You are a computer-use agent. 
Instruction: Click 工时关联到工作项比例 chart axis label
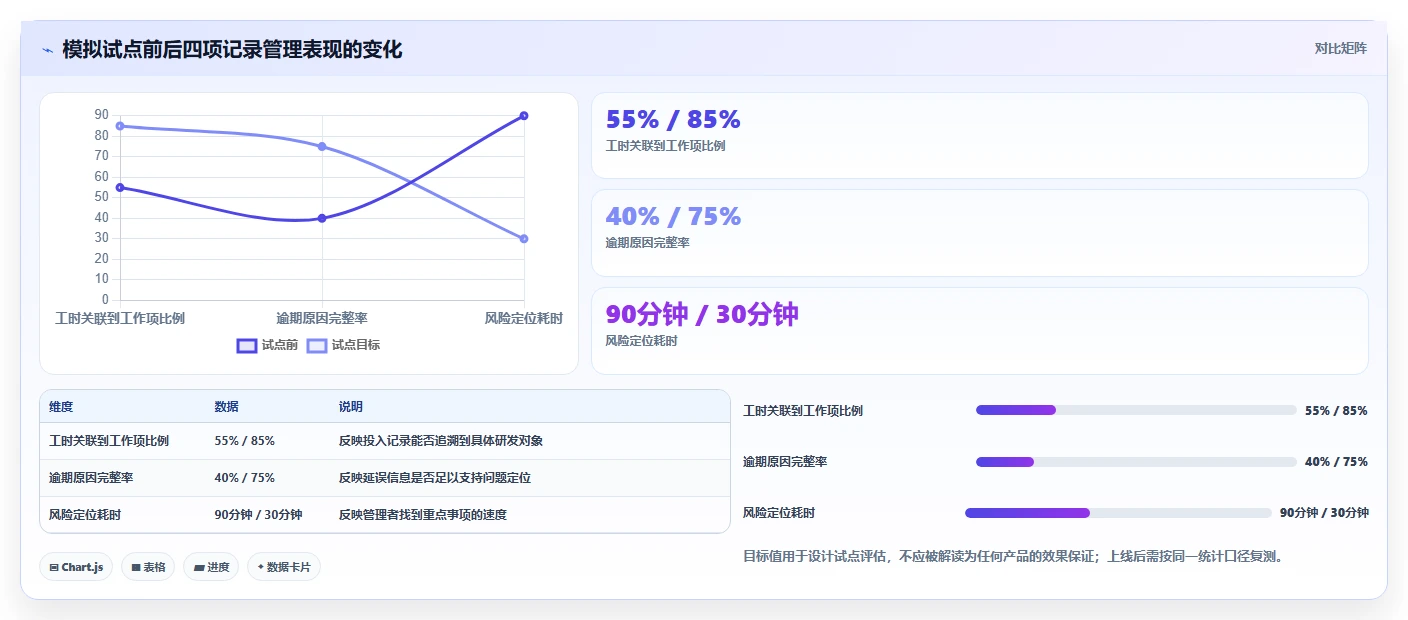pyautogui.click(x=120, y=318)
